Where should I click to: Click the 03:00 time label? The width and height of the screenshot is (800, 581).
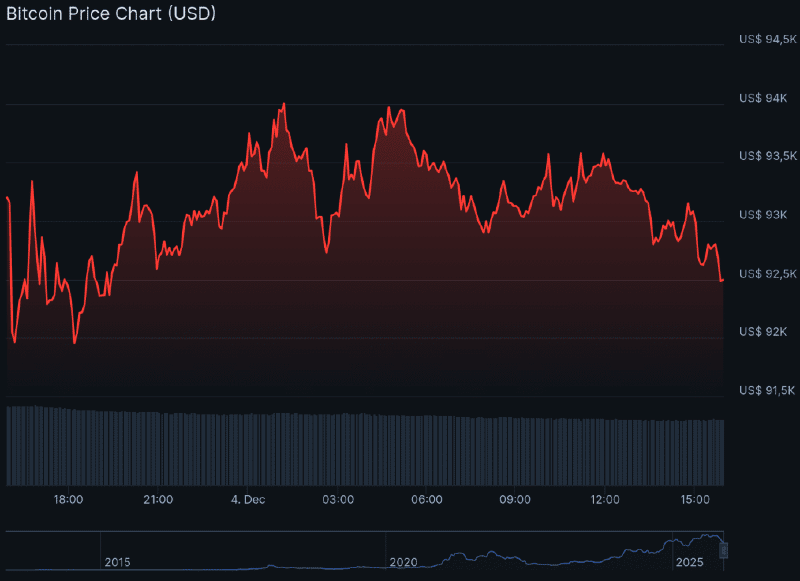point(337,498)
